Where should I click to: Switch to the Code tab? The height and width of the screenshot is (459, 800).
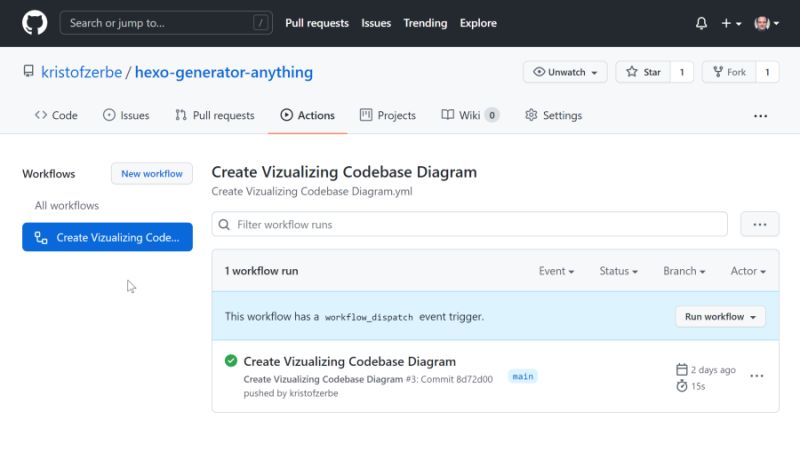click(56, 115)
